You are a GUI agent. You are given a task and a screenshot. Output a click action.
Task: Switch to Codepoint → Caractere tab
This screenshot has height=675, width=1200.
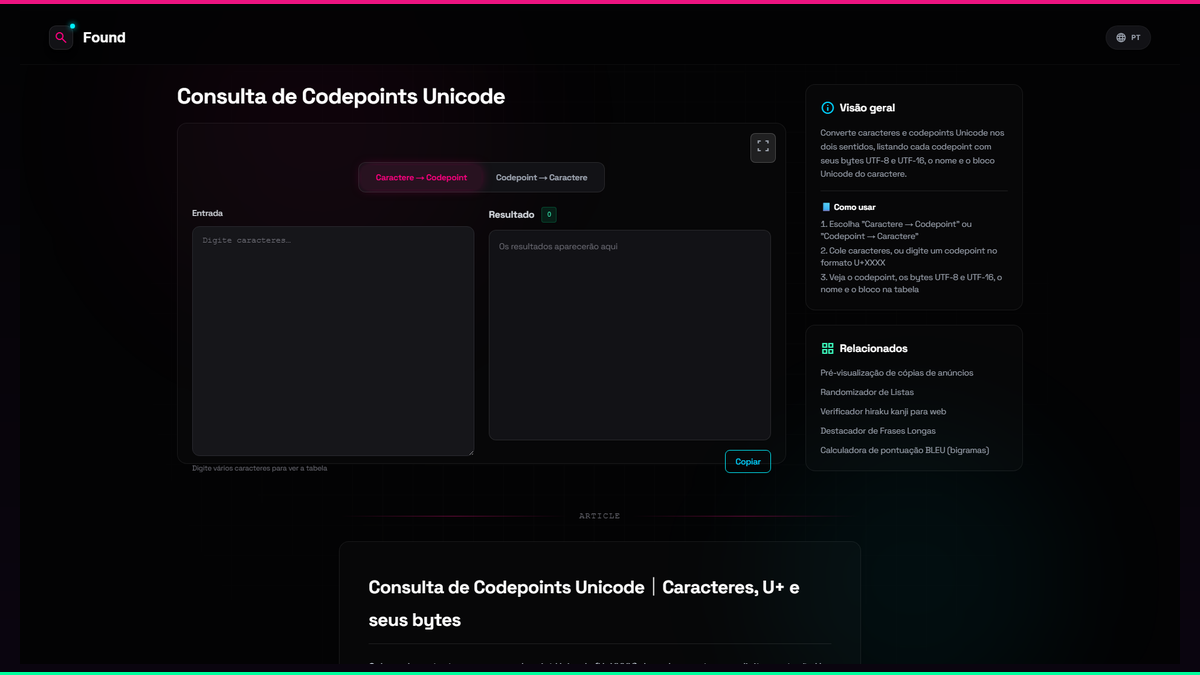pyautogui.click(x=542, y=177)
